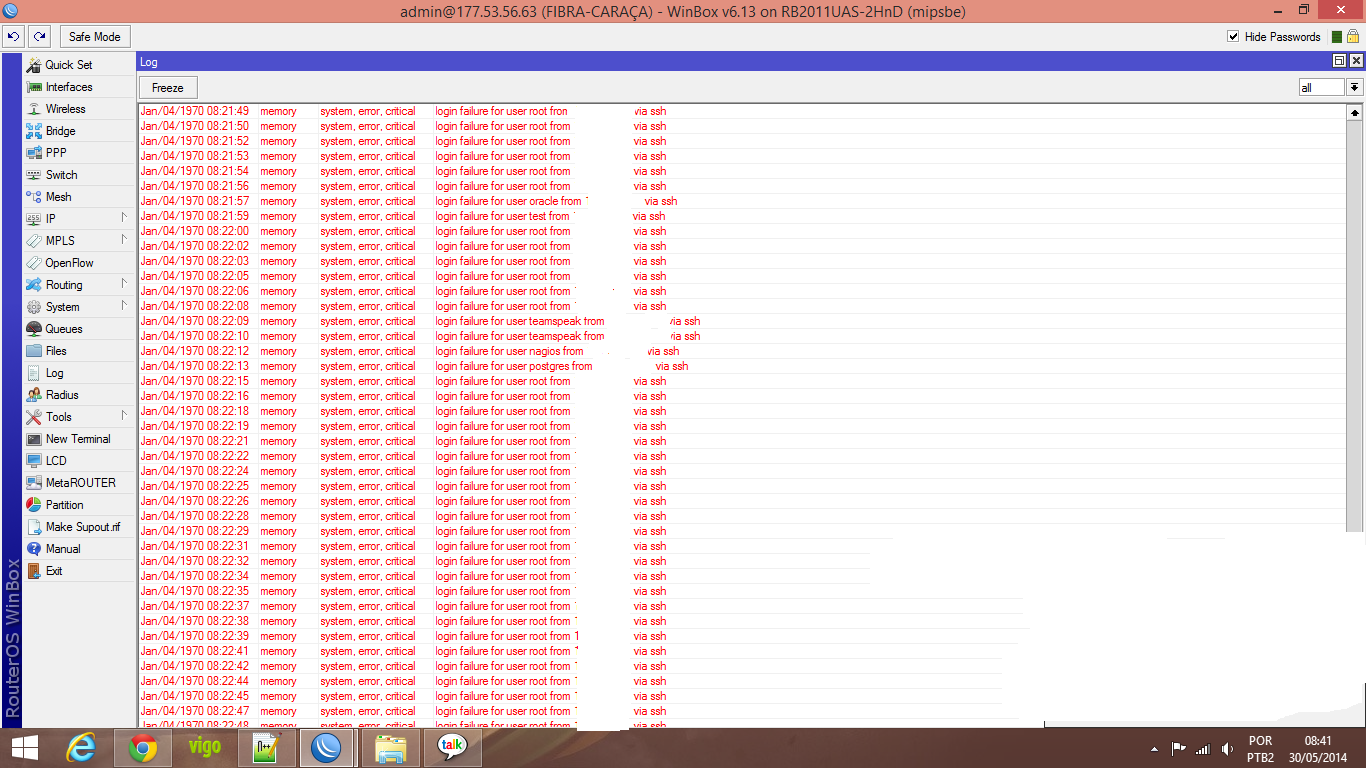
Task: Open the talk chat app on taskbar
Action: click(453, 748)
